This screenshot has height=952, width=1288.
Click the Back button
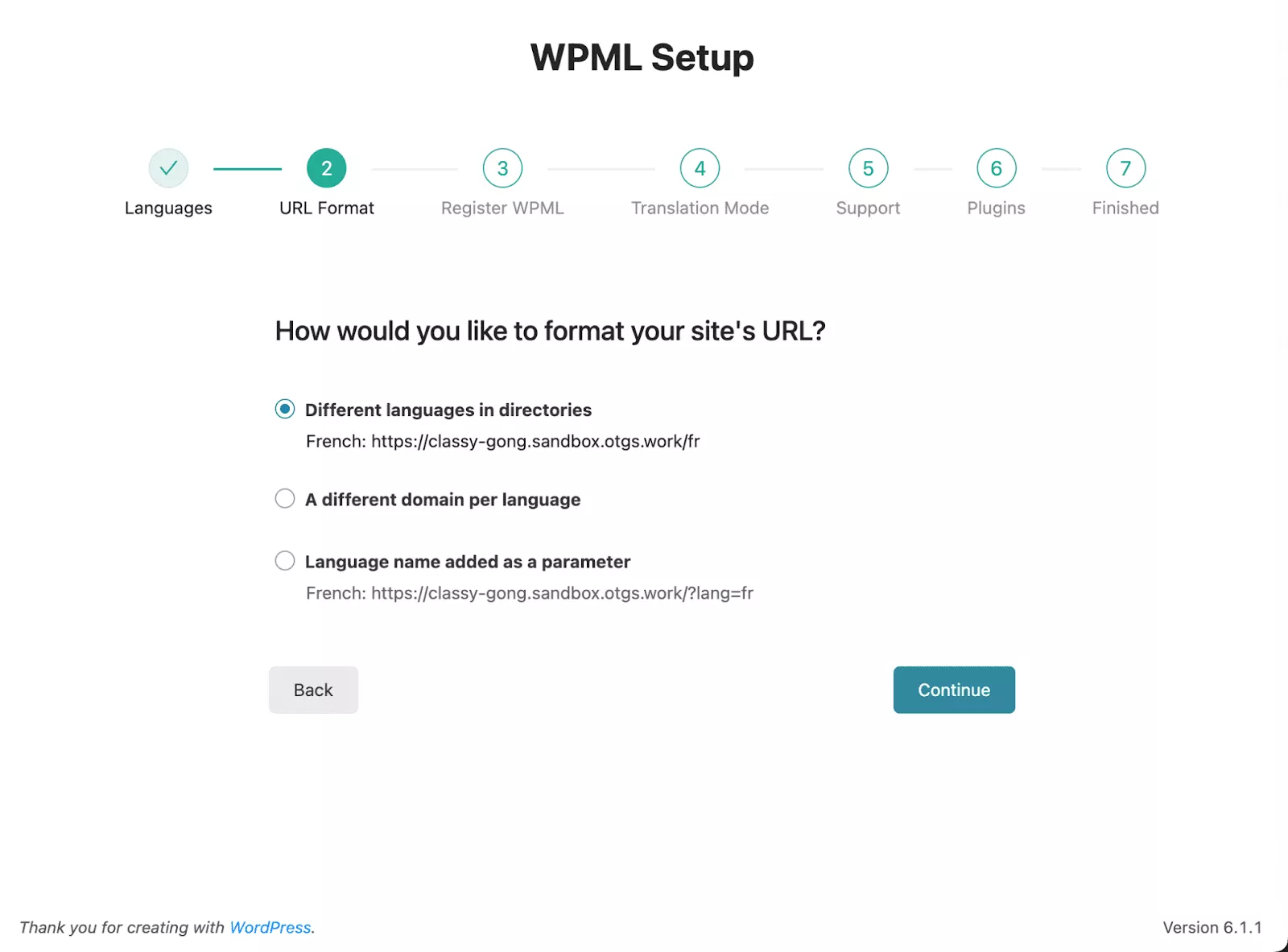click(x=313, y=690)
